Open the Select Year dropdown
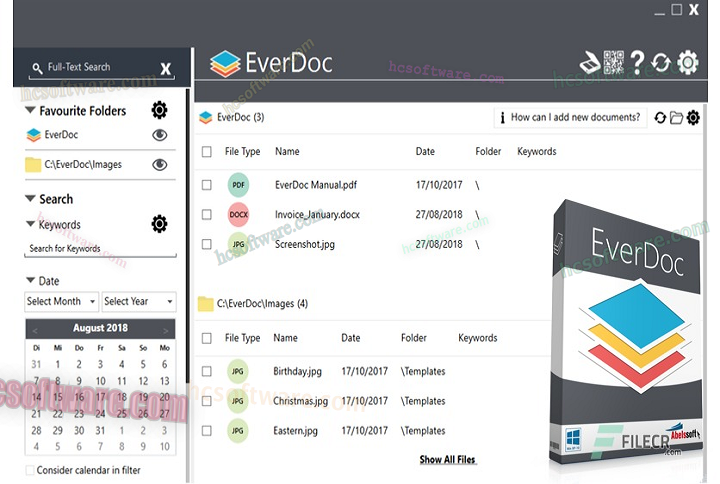 (x=138, y=301)
